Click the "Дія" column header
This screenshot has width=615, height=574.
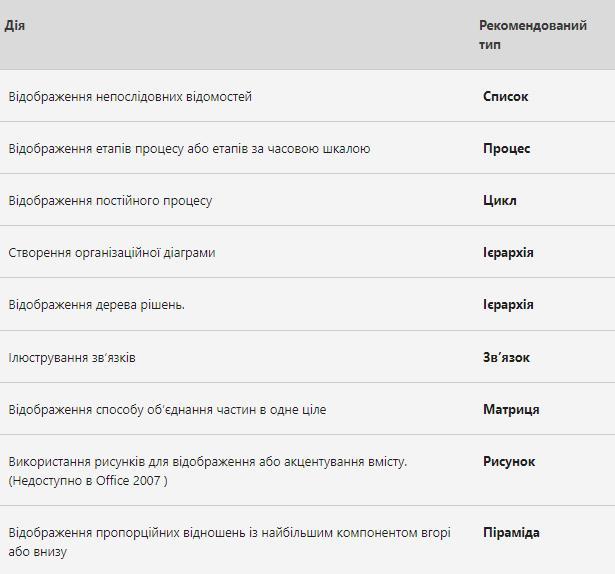click(x=15, y=26)
